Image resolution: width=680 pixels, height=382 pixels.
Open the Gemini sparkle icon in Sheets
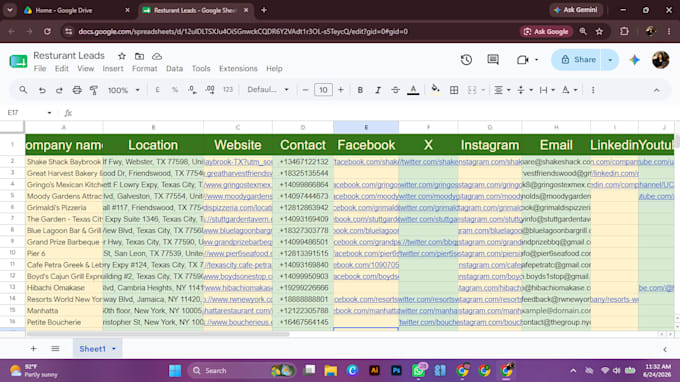coord(635,60)
